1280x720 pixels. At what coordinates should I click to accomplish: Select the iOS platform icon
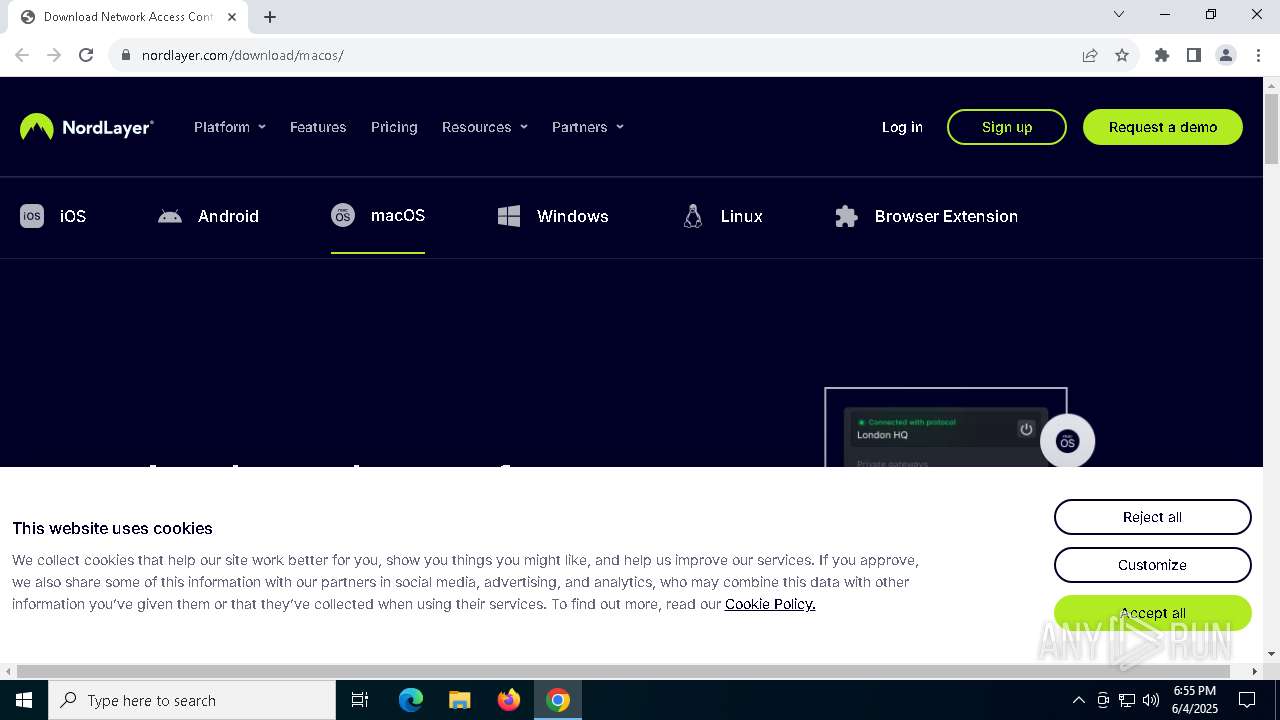[32, 216]
